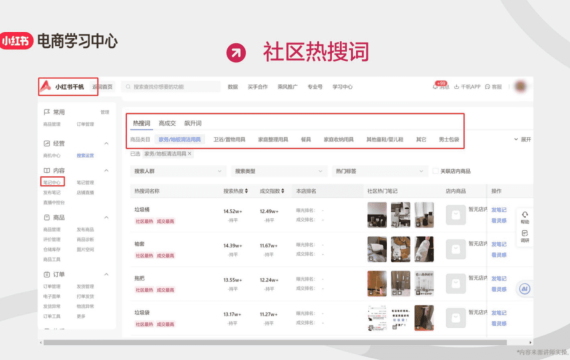This screenshot has width=570, height=360.
Task: Select the 其它 category
Action: pos(421,139)
